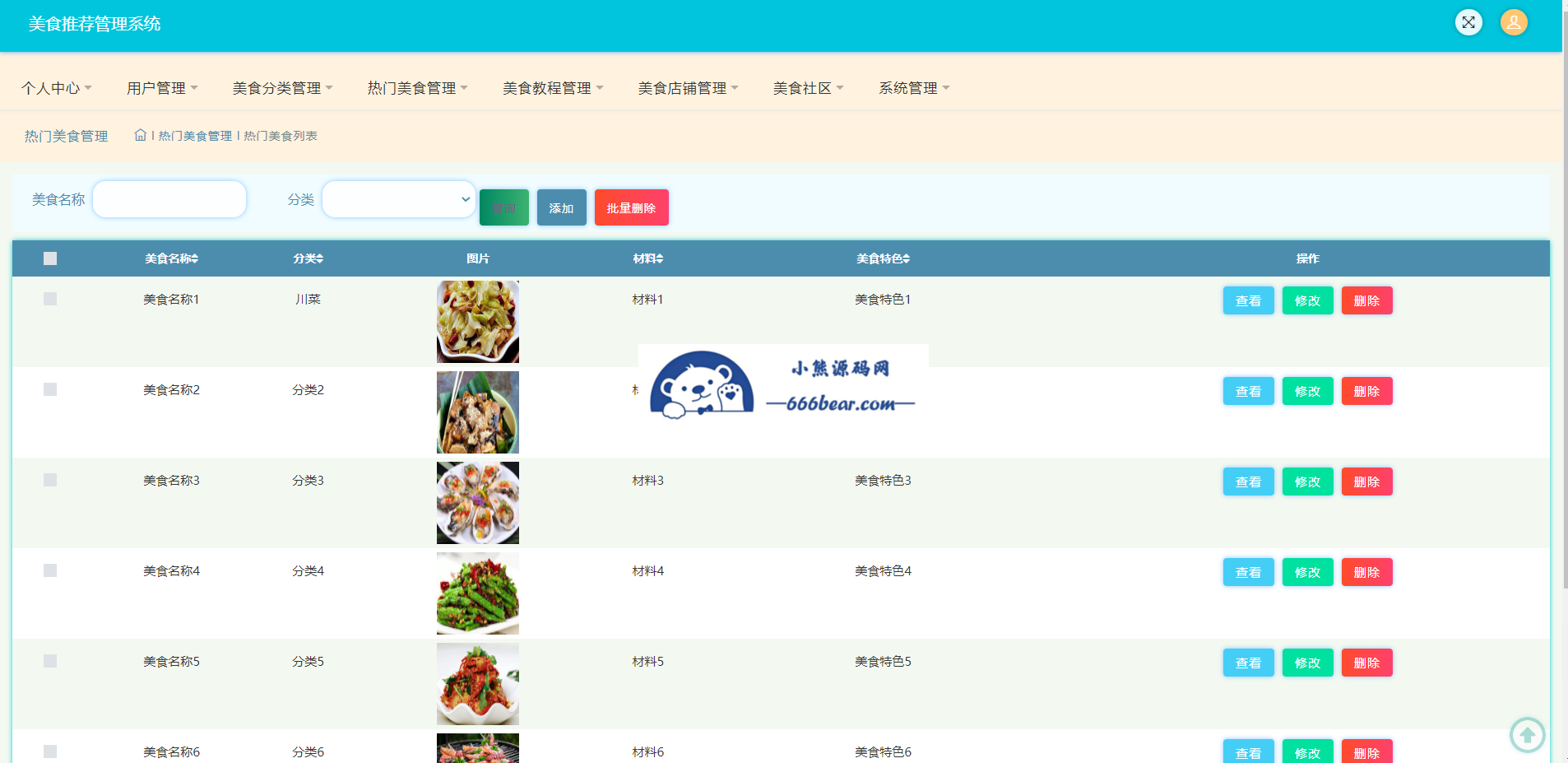The height and width of the screenshot is (763, 1568).
Task: Click the 美食特色3 cell
Action: click(x=883, y=480)
